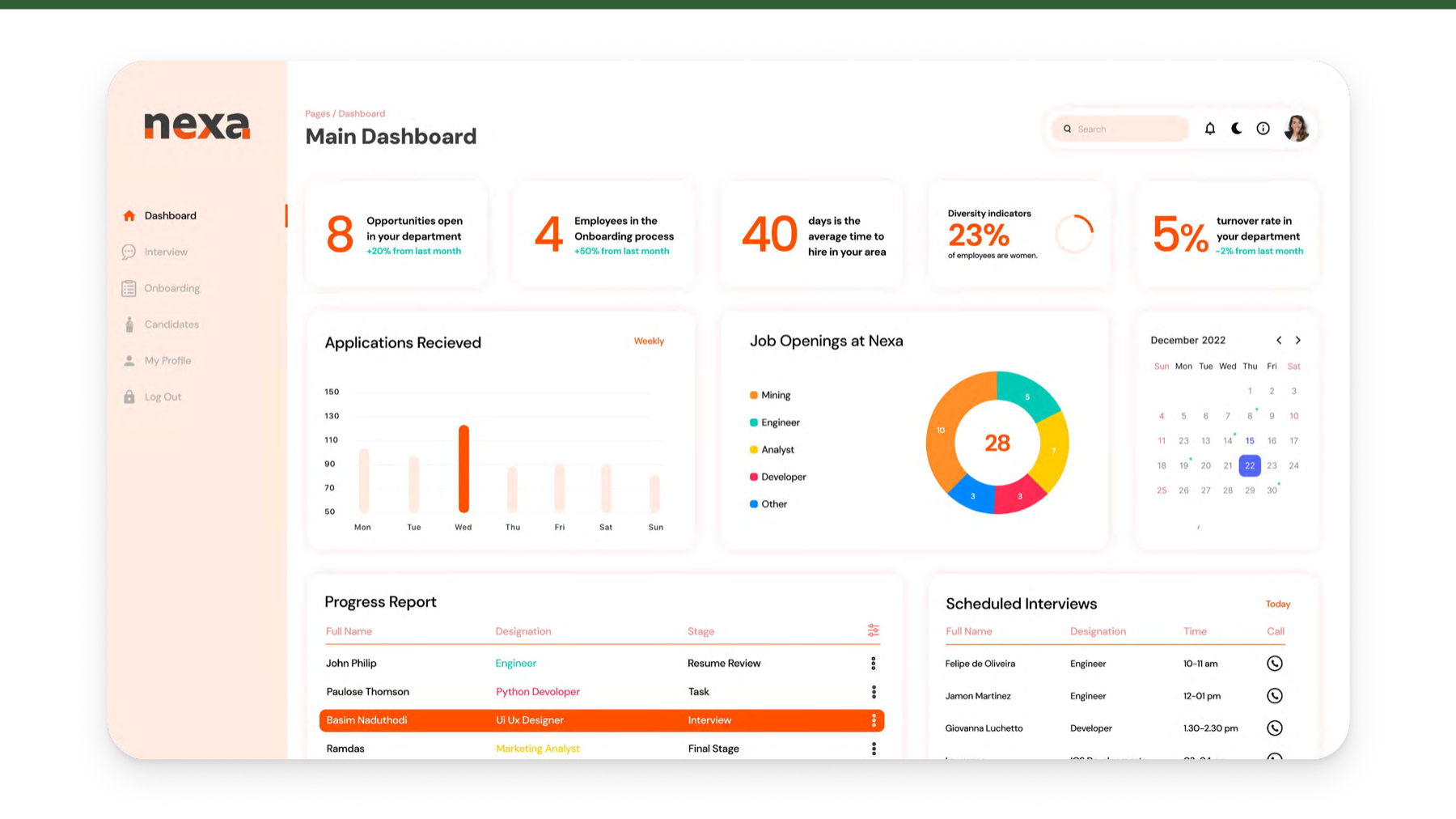Click the Candidates person icon
The height and width of the screenshot is (819, 1456).
click(x=129, y=325)
